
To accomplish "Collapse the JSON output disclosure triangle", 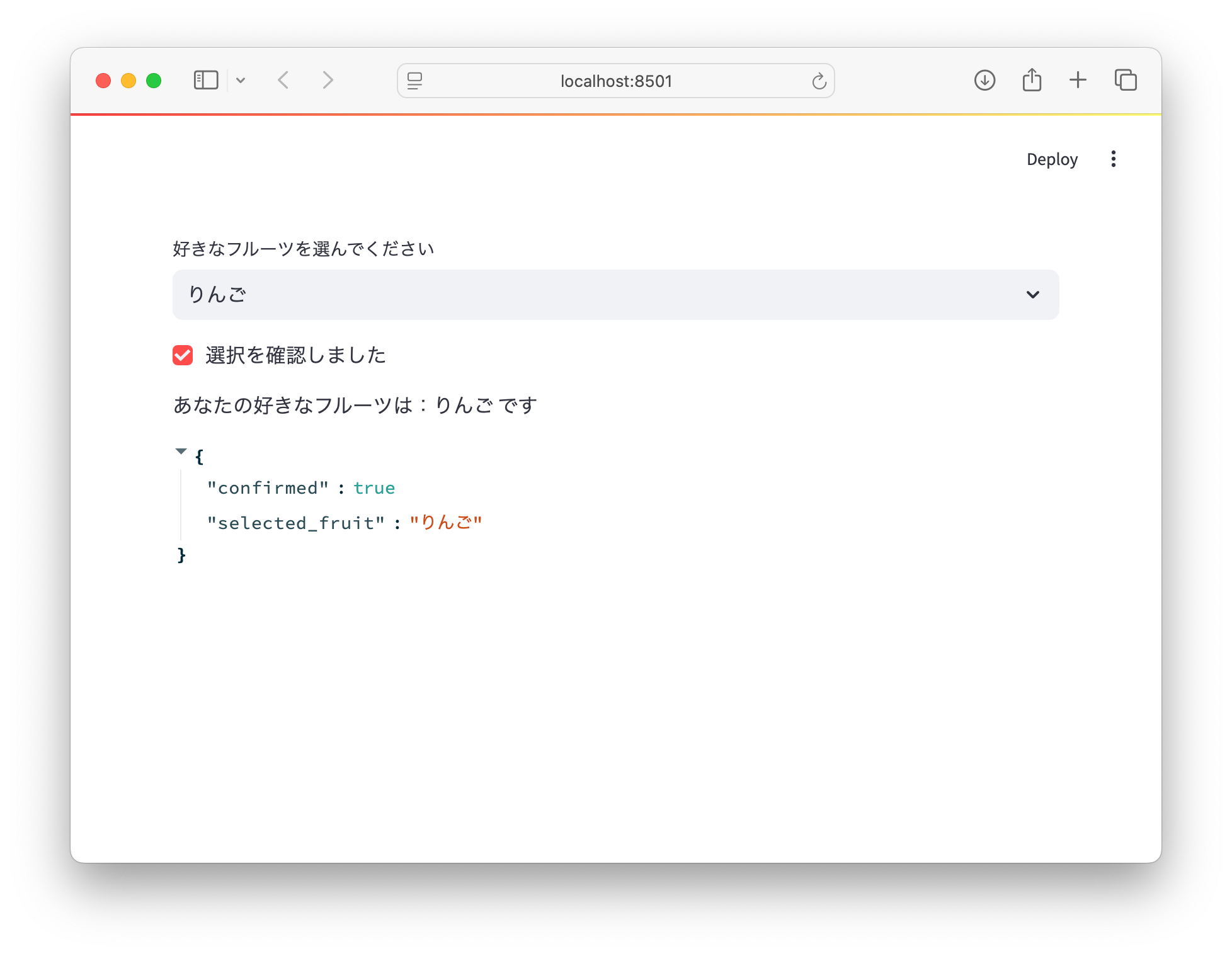I will coord(181,451).
